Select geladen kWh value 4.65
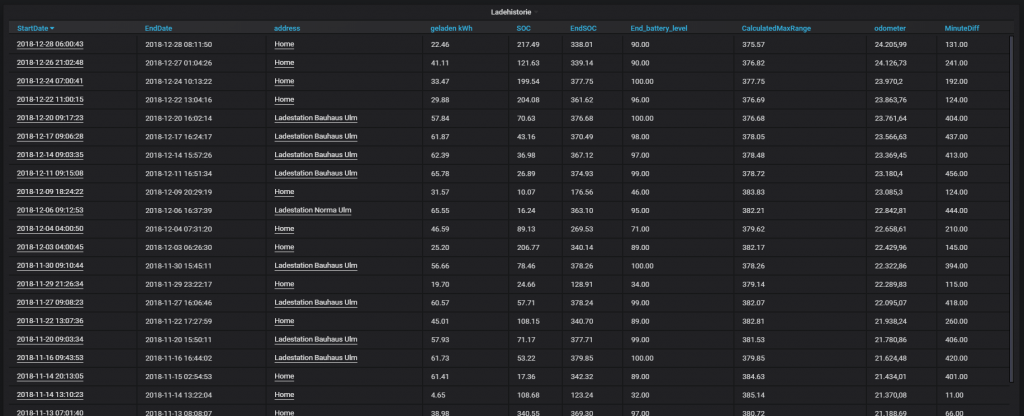1024x416 pixels. coord(438,394)
